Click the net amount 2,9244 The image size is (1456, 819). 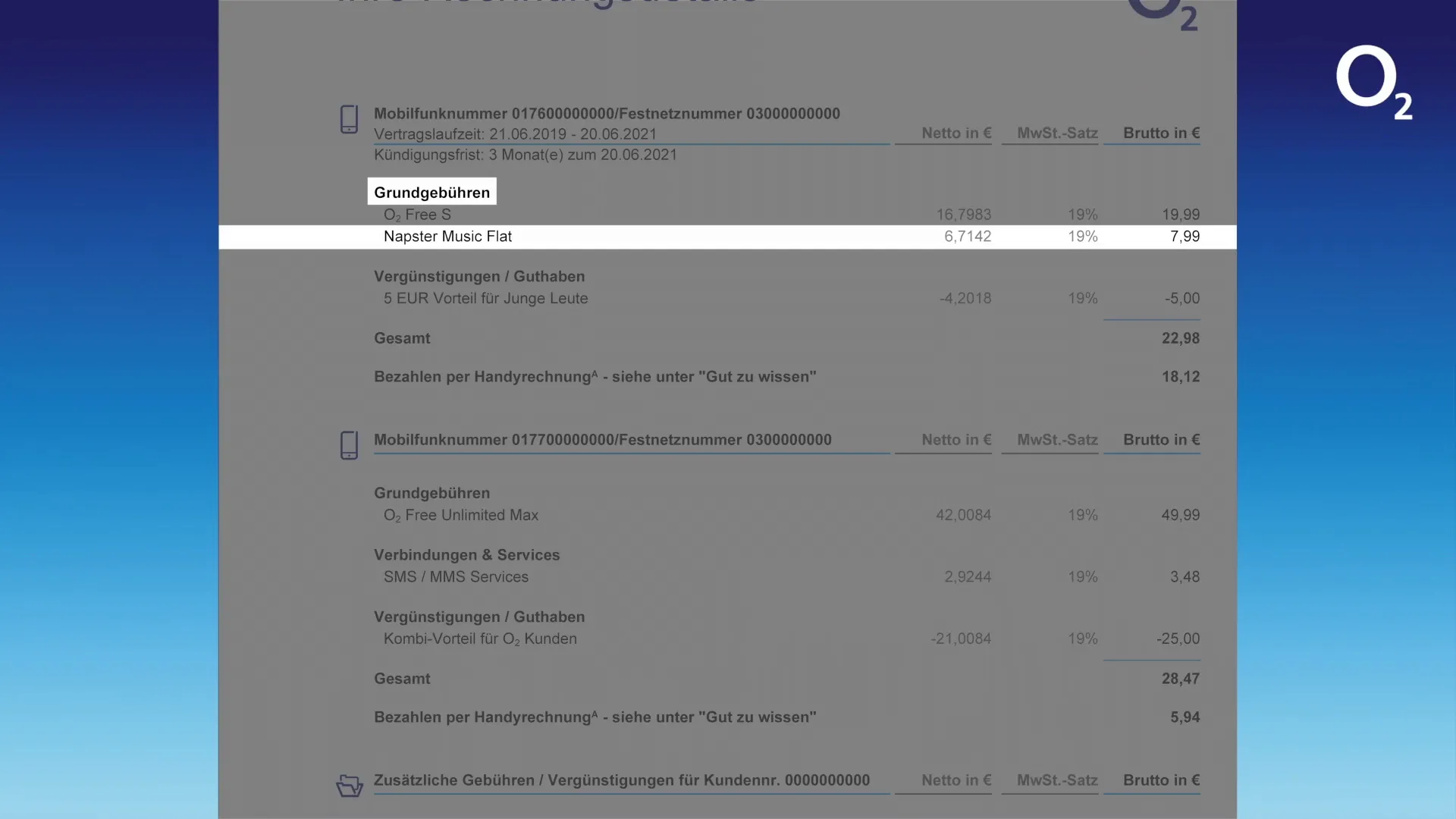968,577
